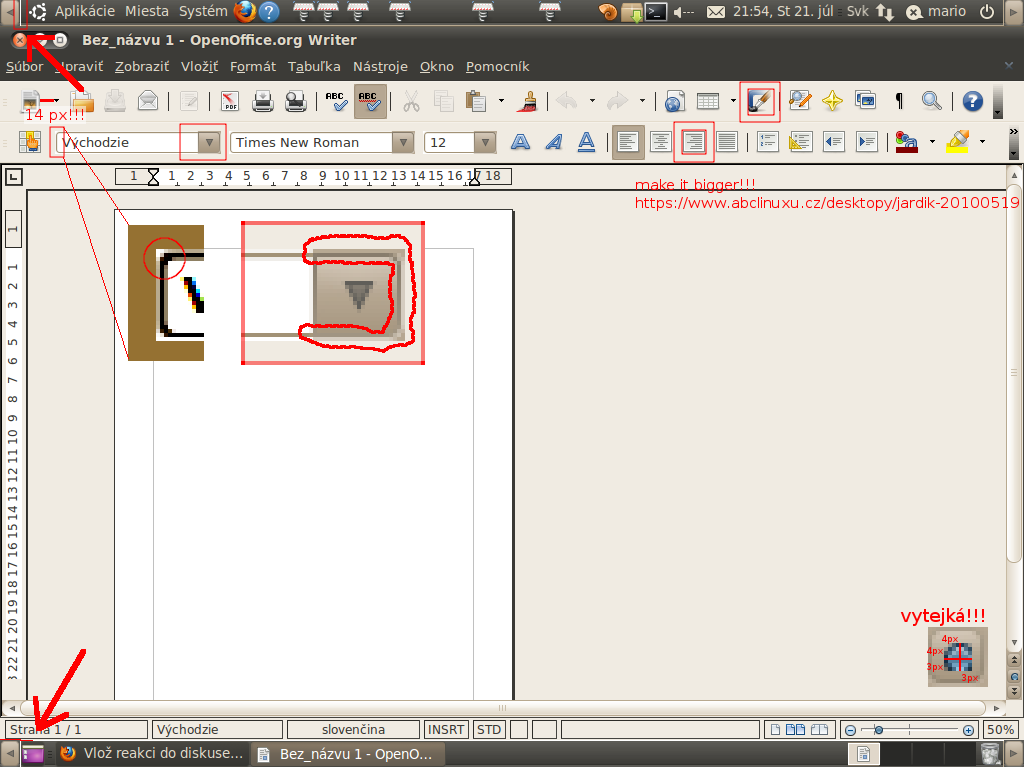Save the document with the Save icon
Viewport: 1024px width, 768px height.
click(115, 101)
